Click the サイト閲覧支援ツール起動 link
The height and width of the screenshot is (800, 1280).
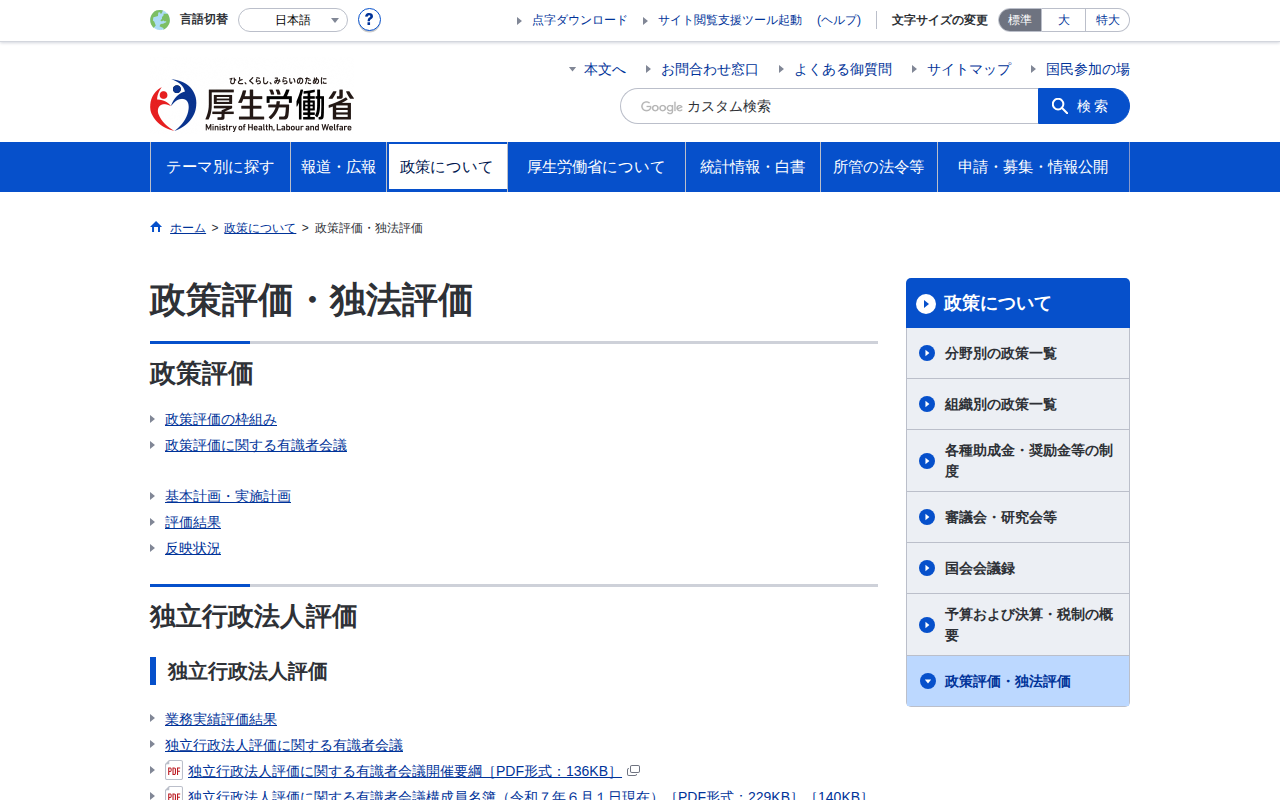730,20
